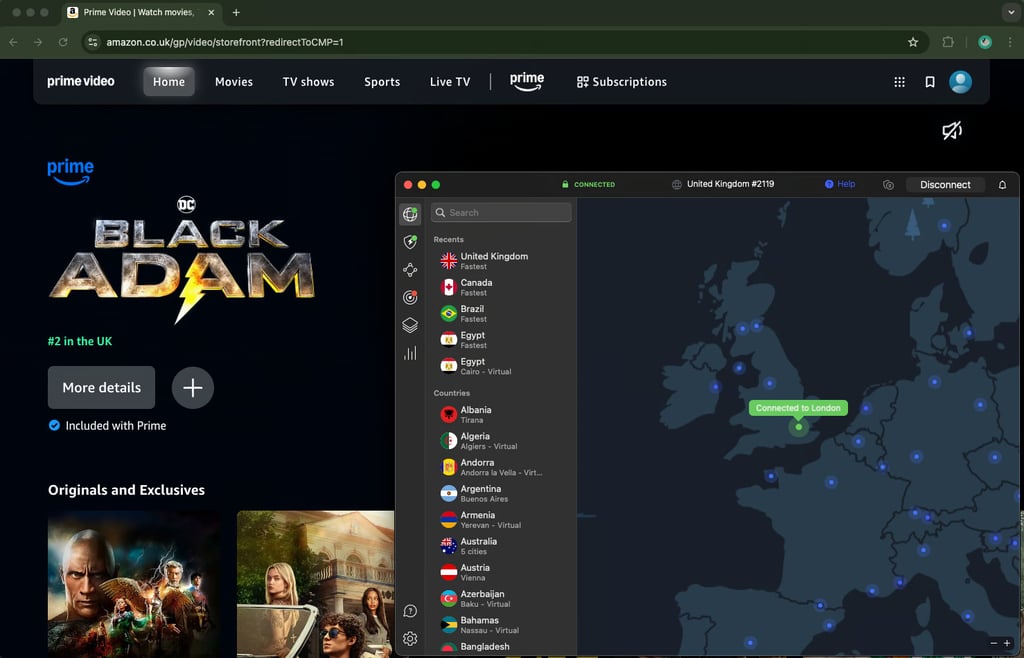1024x658 pixels.
Task: Open the watchlist bookmark icon
Action: (930, 82)
